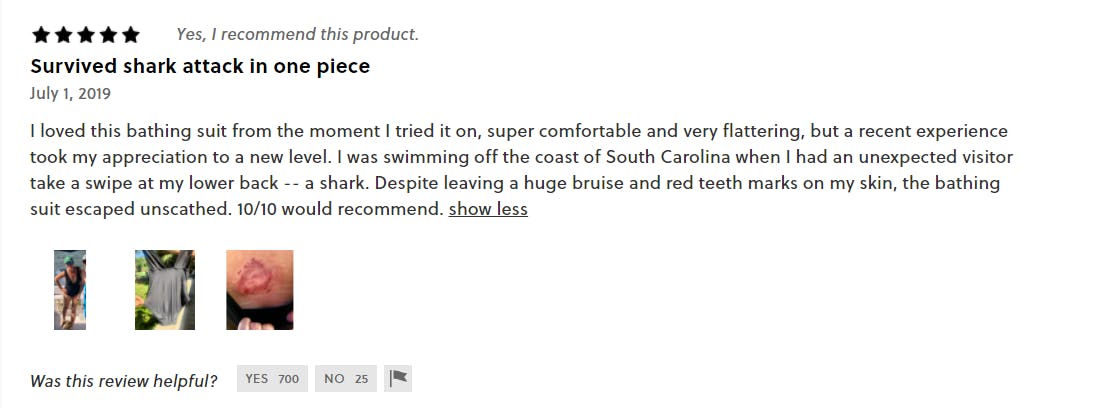Click the fifth (last) rating star

point(130,35)
